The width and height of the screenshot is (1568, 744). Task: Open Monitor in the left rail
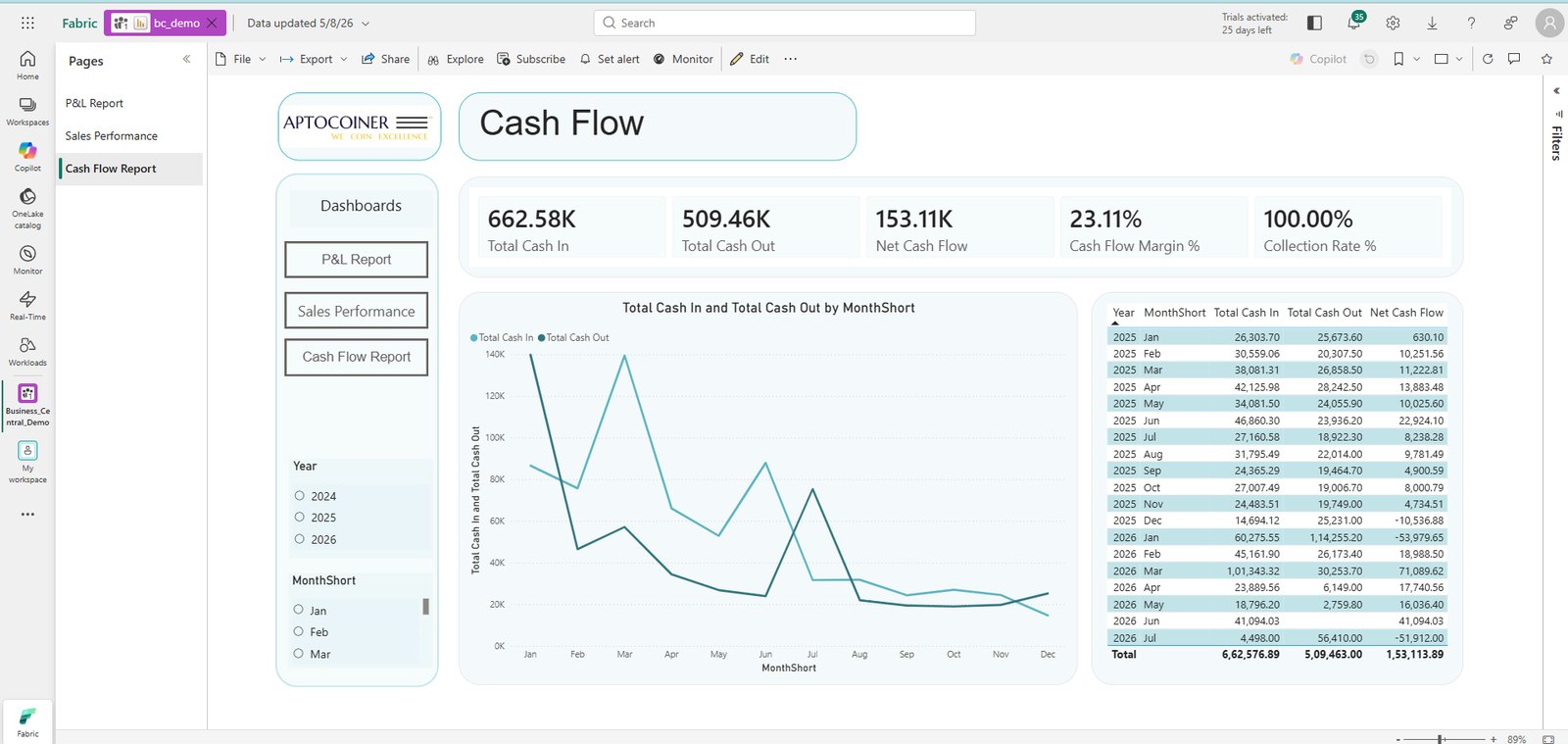[x=27, y=260]
